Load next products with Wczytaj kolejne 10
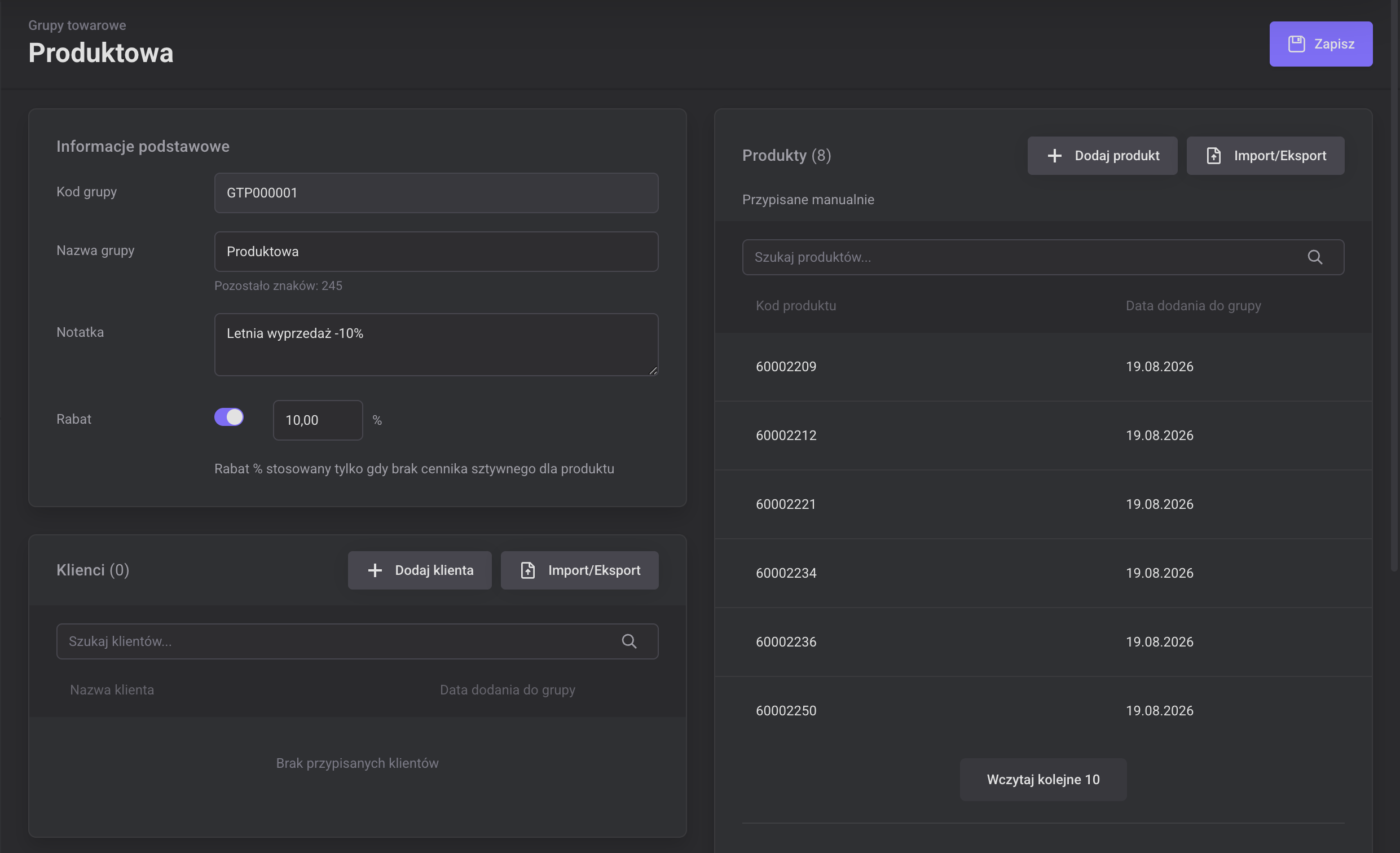 [1042, 779]
